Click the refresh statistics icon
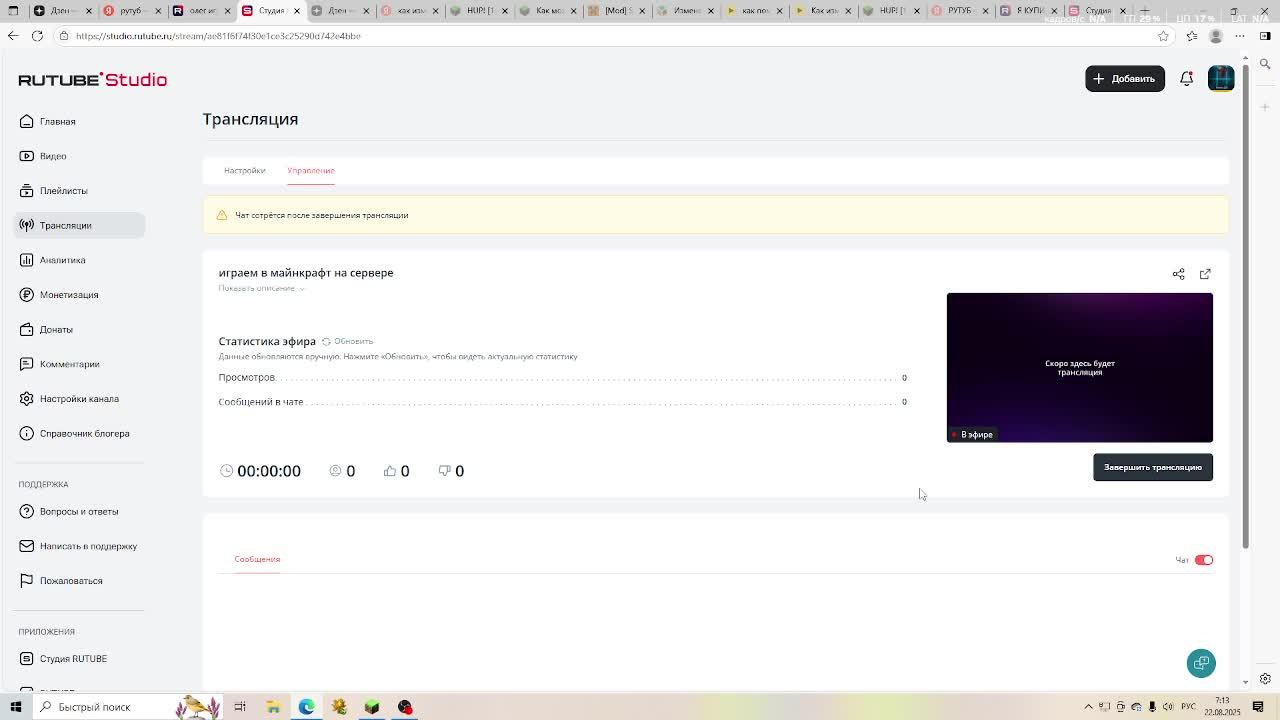The height and width of the screenshot is (720, 1280). click(326, 341)
